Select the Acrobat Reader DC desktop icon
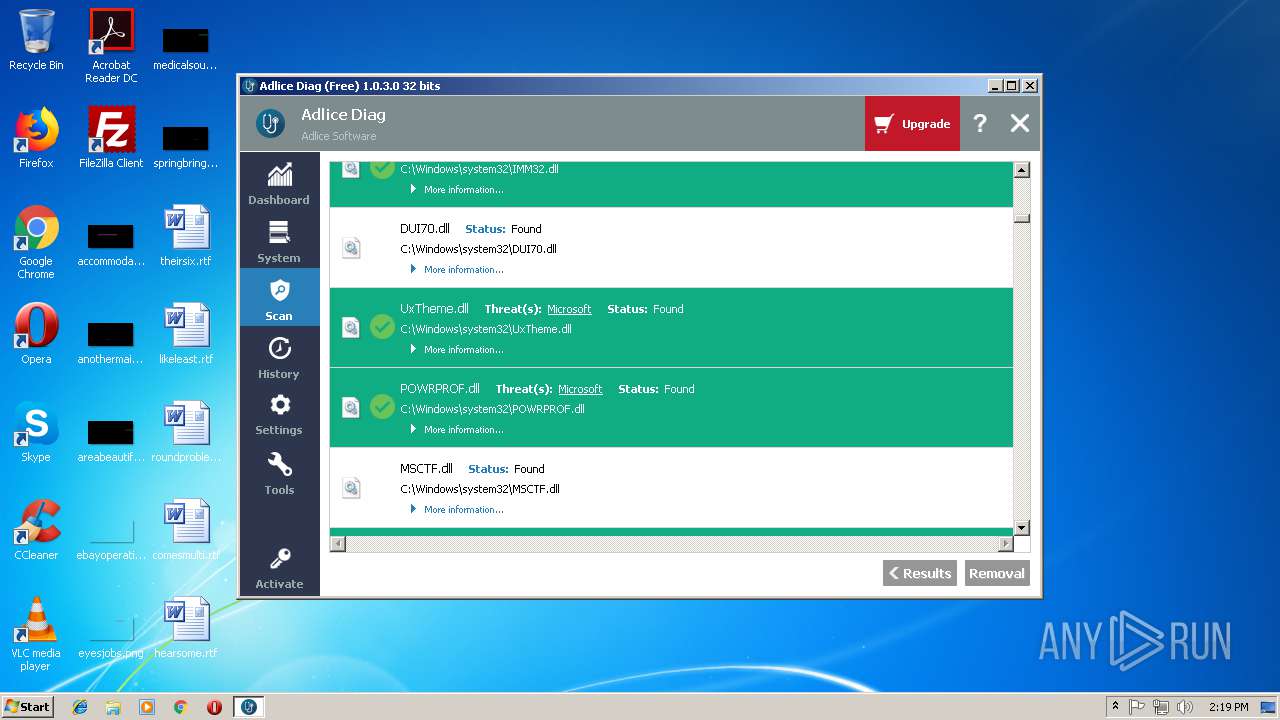1280x720 pixels. [x=111, y=46]
